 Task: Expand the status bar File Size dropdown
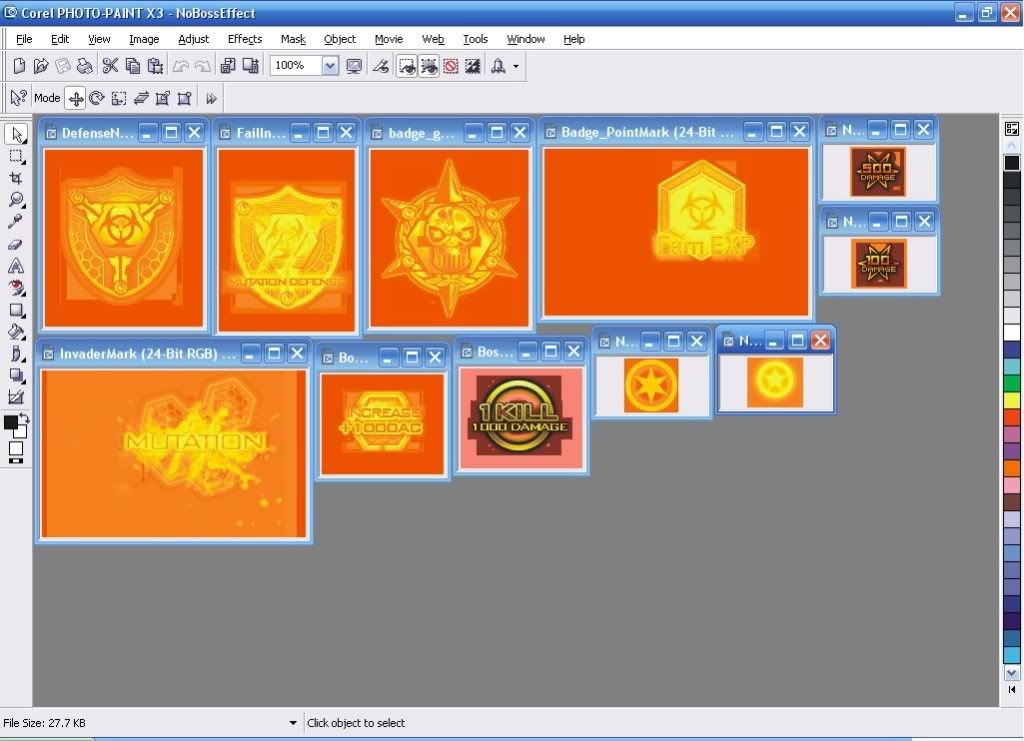[293, 723]
